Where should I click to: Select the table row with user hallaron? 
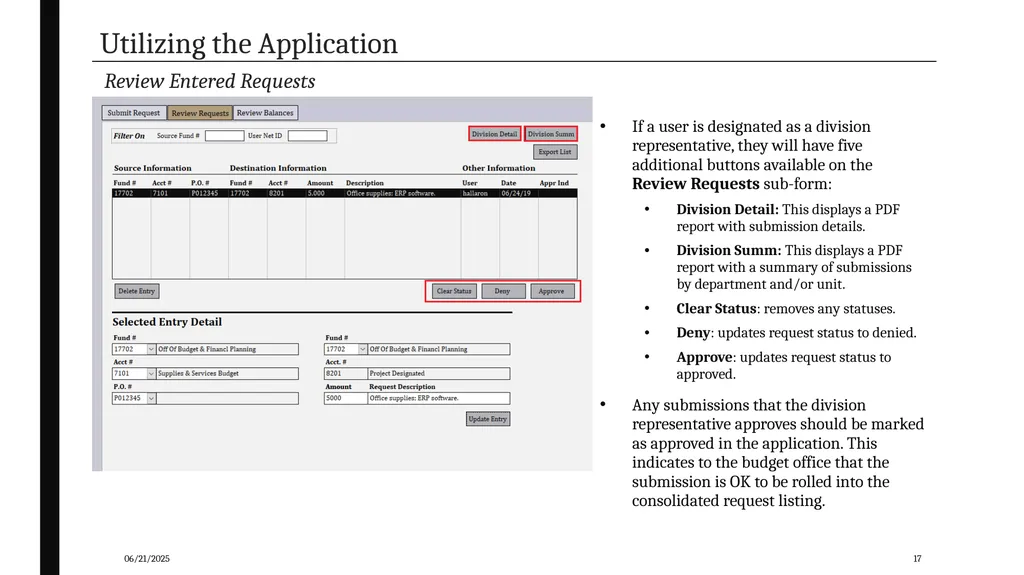point(345,193)
